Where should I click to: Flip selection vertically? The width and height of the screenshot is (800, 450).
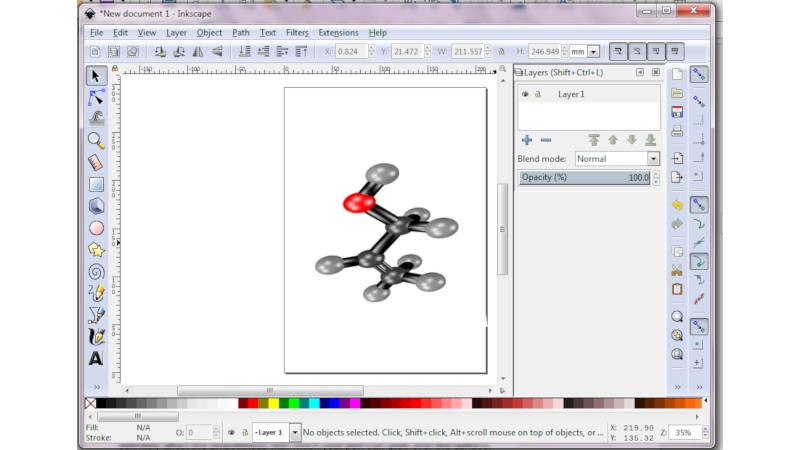coord(217,52)
